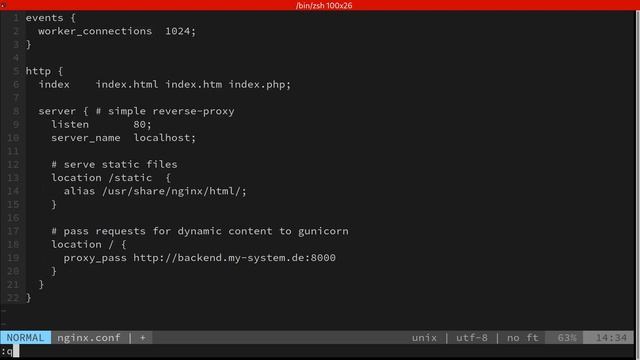Click the nginx.conf filename in status line
640x360 pixels.
coord(89,338)
